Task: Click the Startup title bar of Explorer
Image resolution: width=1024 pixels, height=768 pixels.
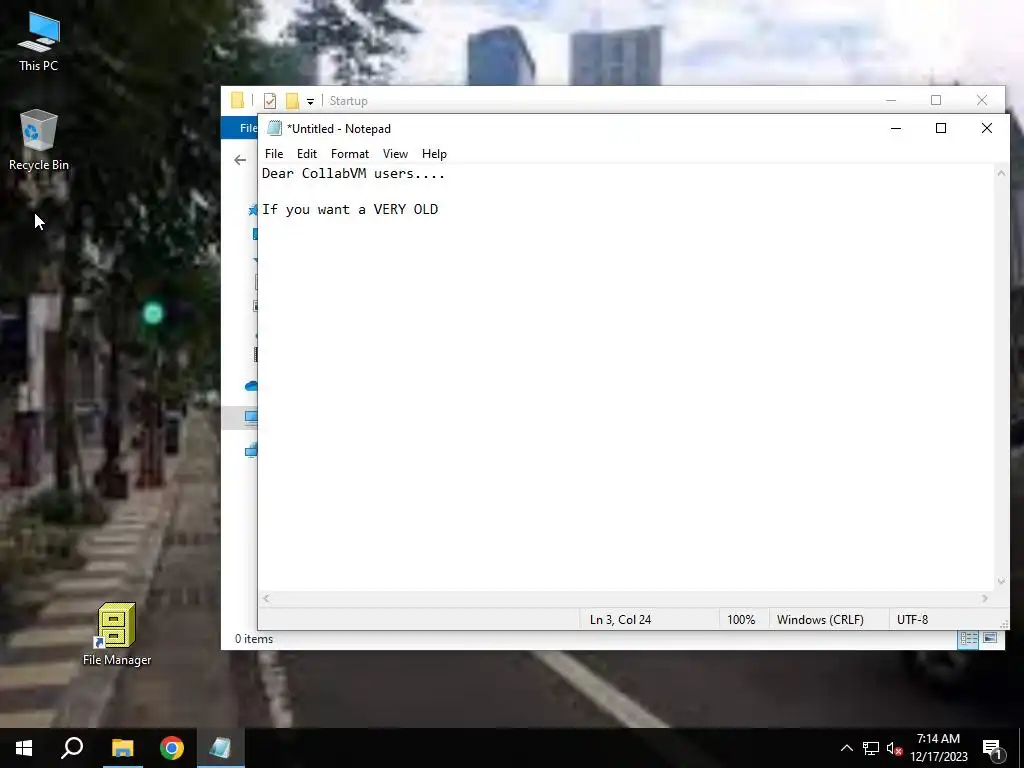Action: pos(348,101)
